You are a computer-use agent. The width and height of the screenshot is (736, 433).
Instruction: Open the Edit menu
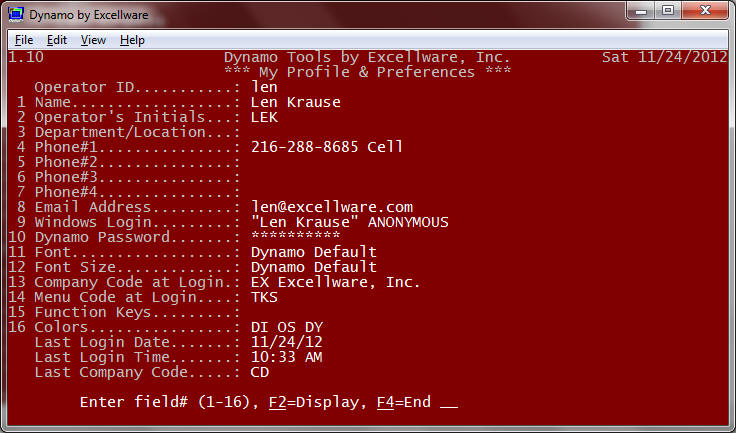pyautogui.click(x=57, y=40)
